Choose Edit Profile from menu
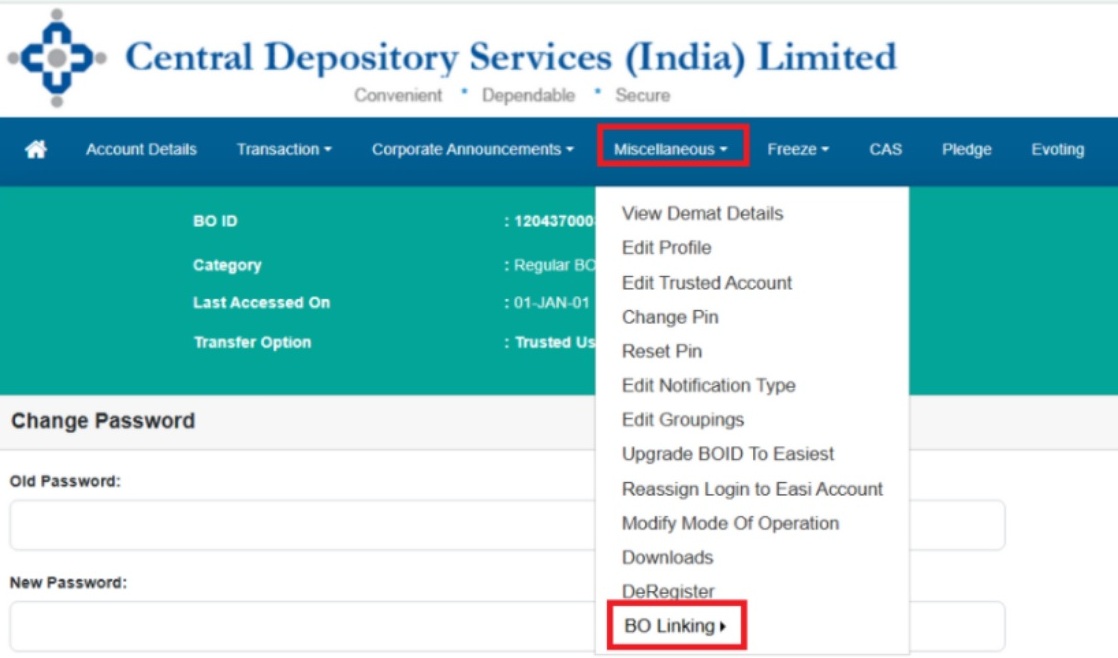The image size is (1118, 658). click(666, 248)
